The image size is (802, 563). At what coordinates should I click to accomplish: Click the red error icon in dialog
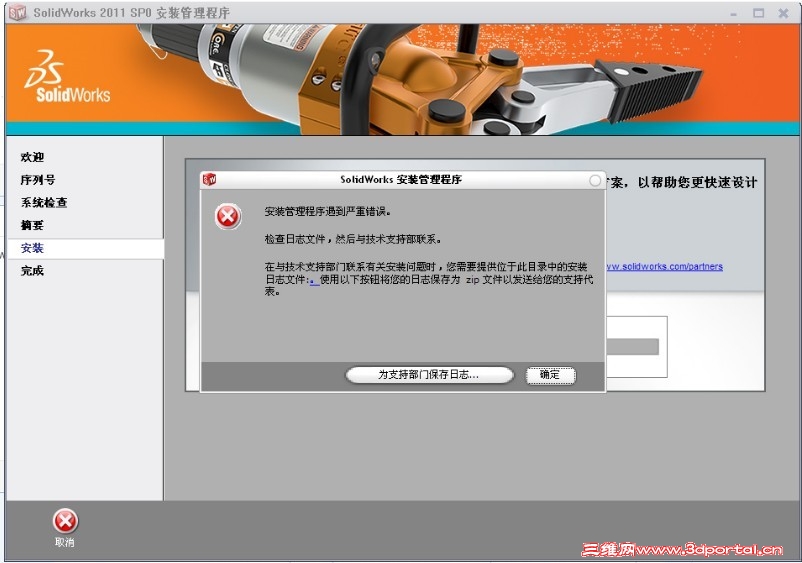click(228, 216)
